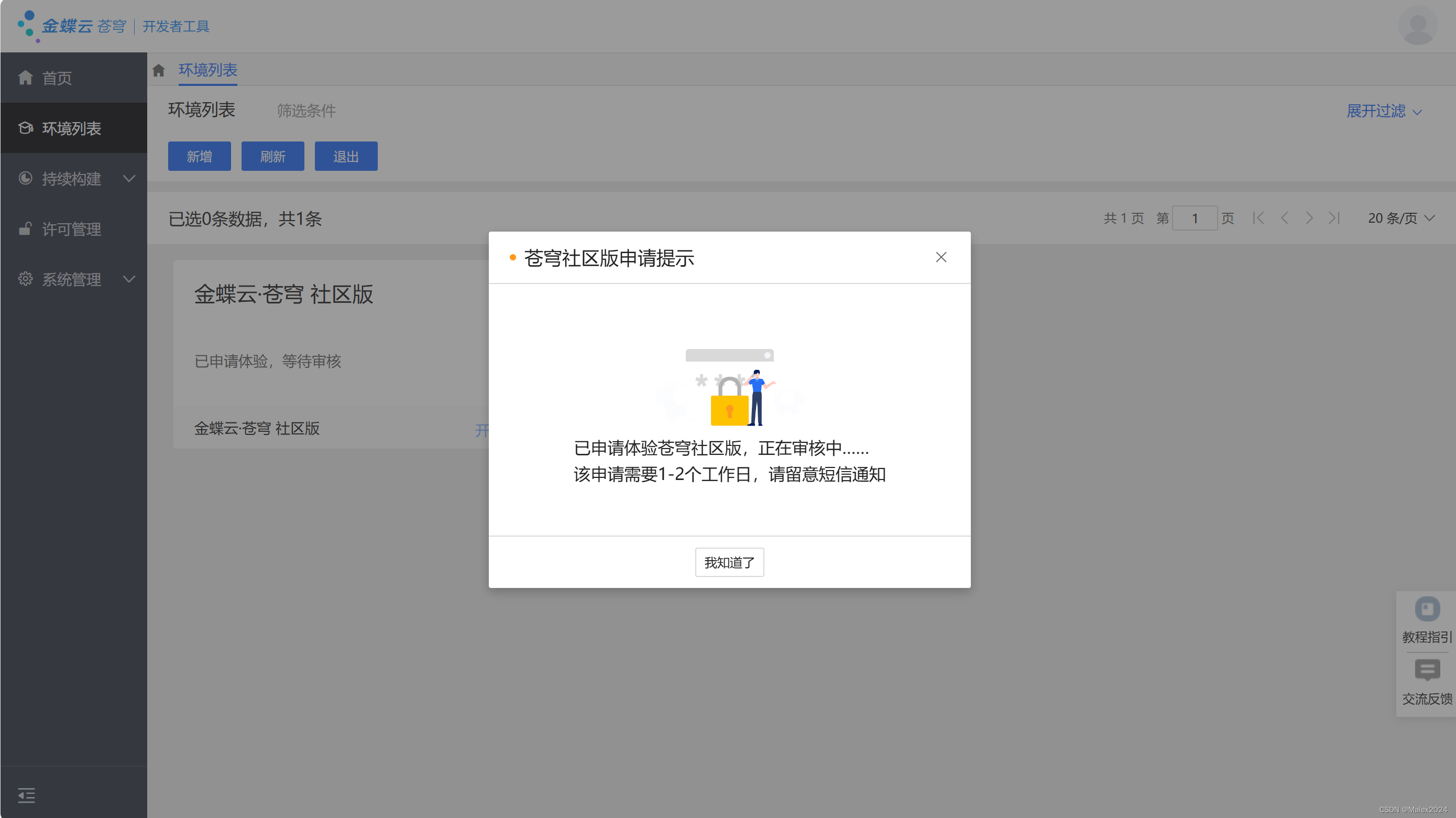
Task: Collapse the sidebar with bottom icon
Action: 26,795
